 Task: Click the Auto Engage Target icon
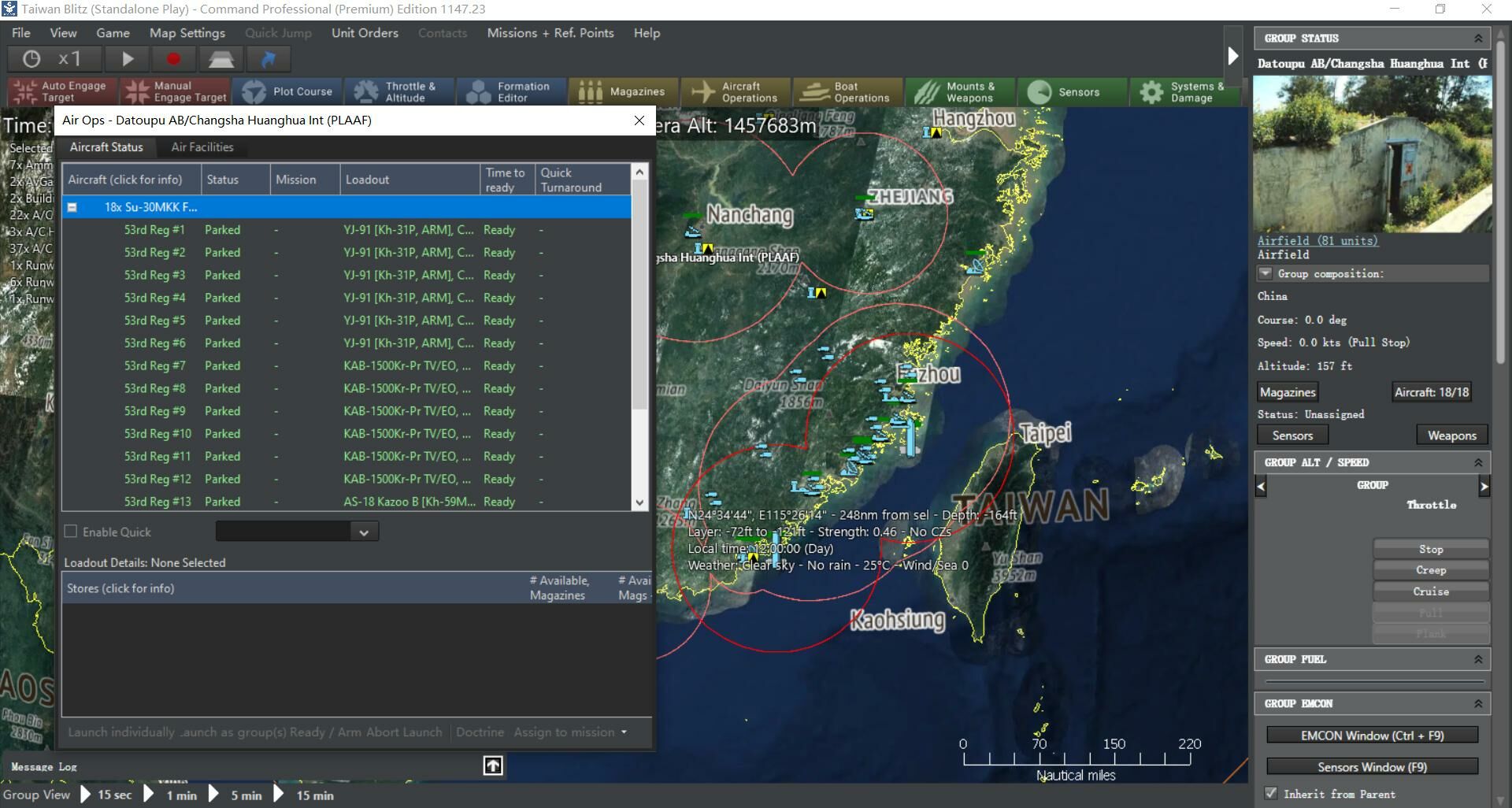point(25,91)
